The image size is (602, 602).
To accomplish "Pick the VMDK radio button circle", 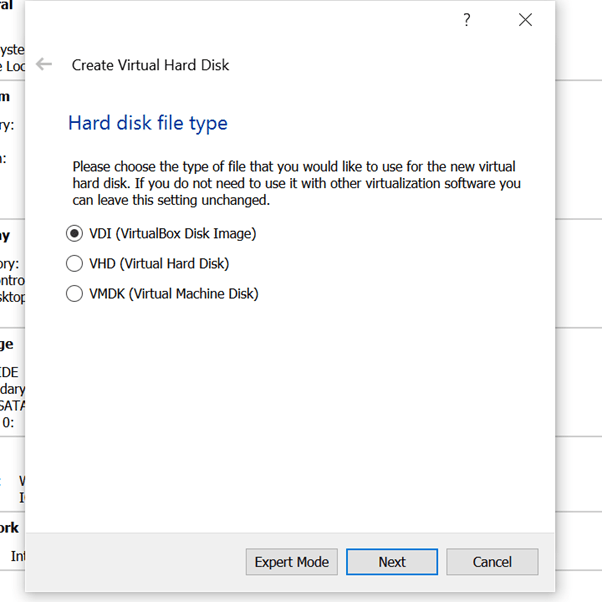I will click(x=74, y=294).
